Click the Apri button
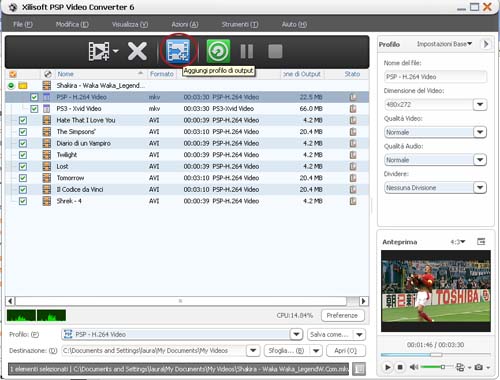The image size is (500, 380). (346, 350)
